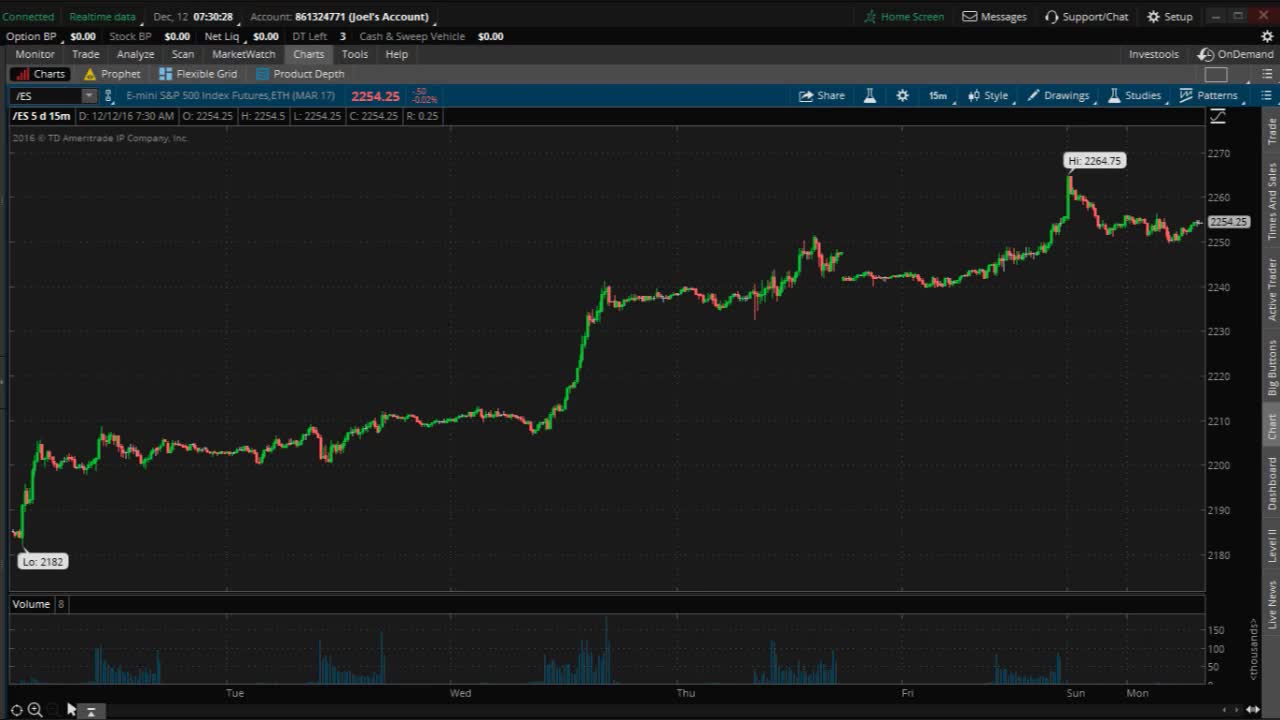This screenshot has width=1280, height=720.
Task: Open the Prophet subtab
Action: (112, 74)
